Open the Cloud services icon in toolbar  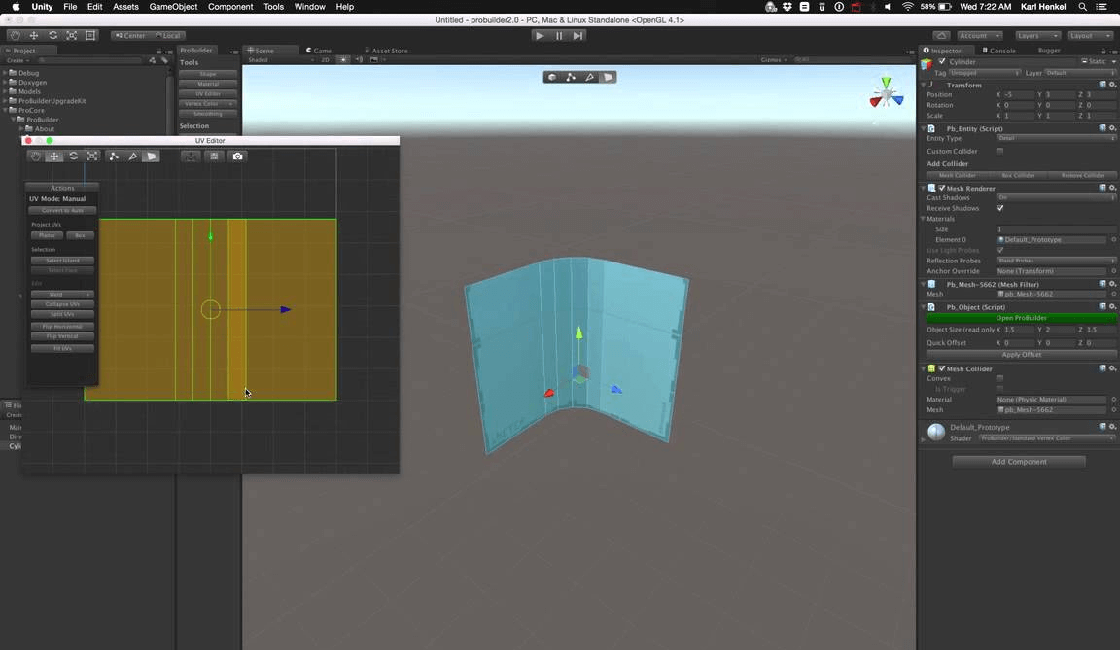(x=942, y=35)
